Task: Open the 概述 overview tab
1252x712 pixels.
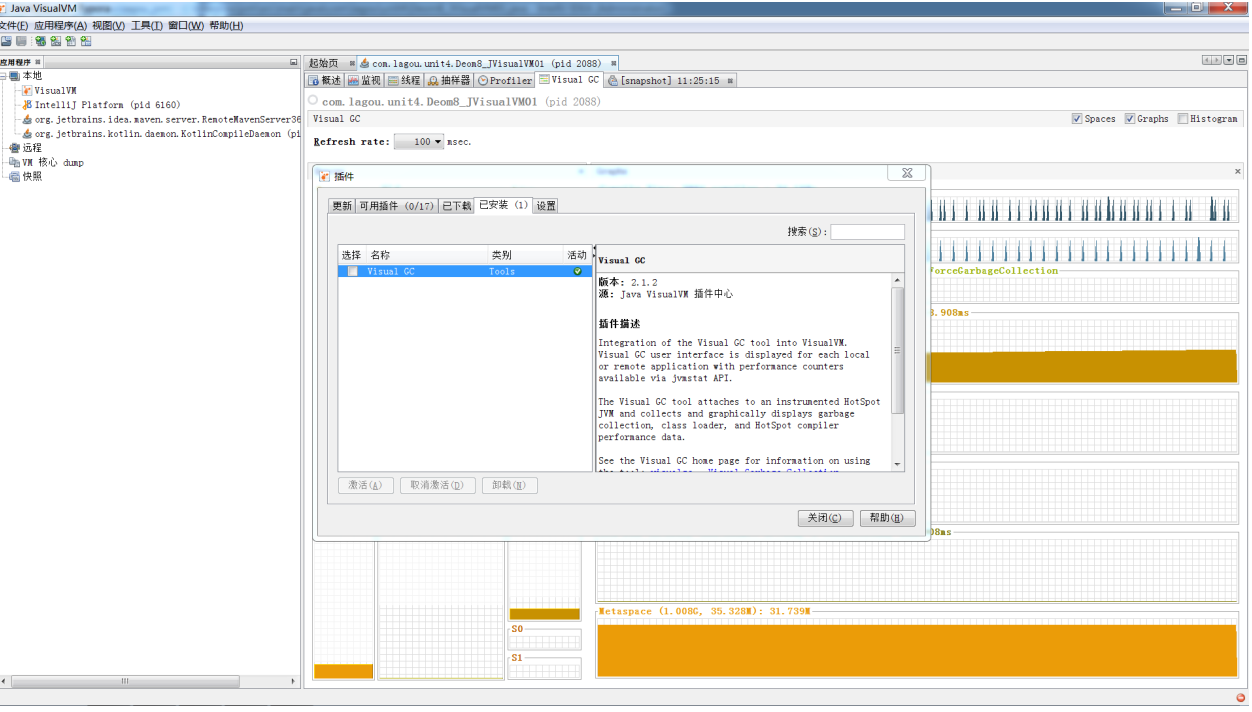Action: tap(325, 80)
